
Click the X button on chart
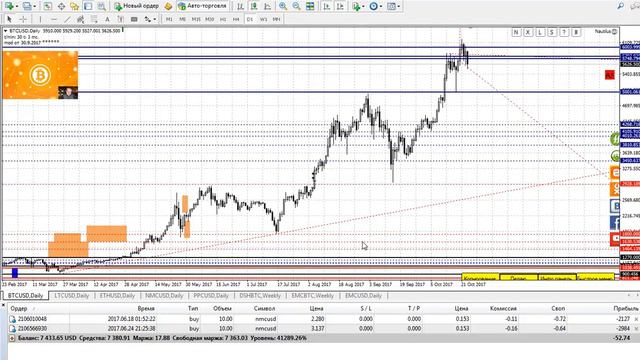tap(528, 32)
